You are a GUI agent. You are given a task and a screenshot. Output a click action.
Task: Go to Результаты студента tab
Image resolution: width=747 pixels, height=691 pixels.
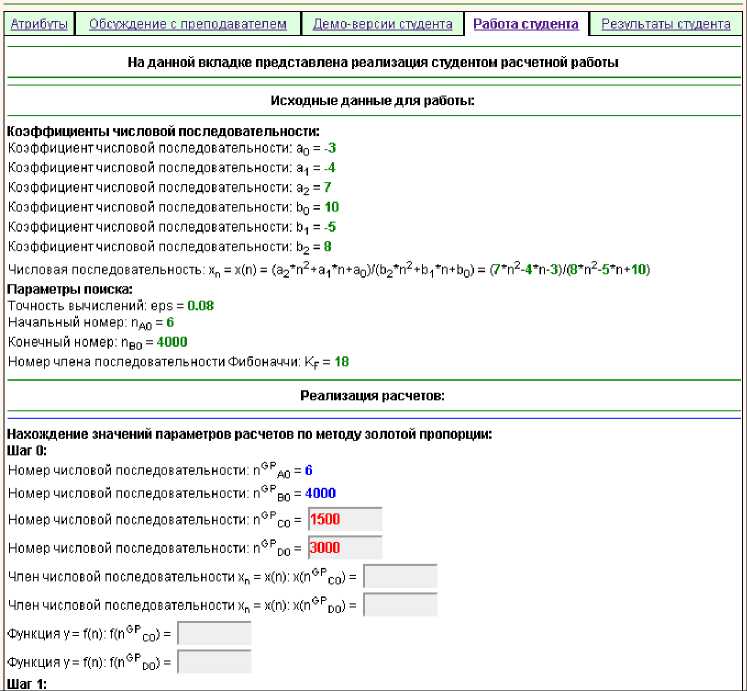pos(665,23)
